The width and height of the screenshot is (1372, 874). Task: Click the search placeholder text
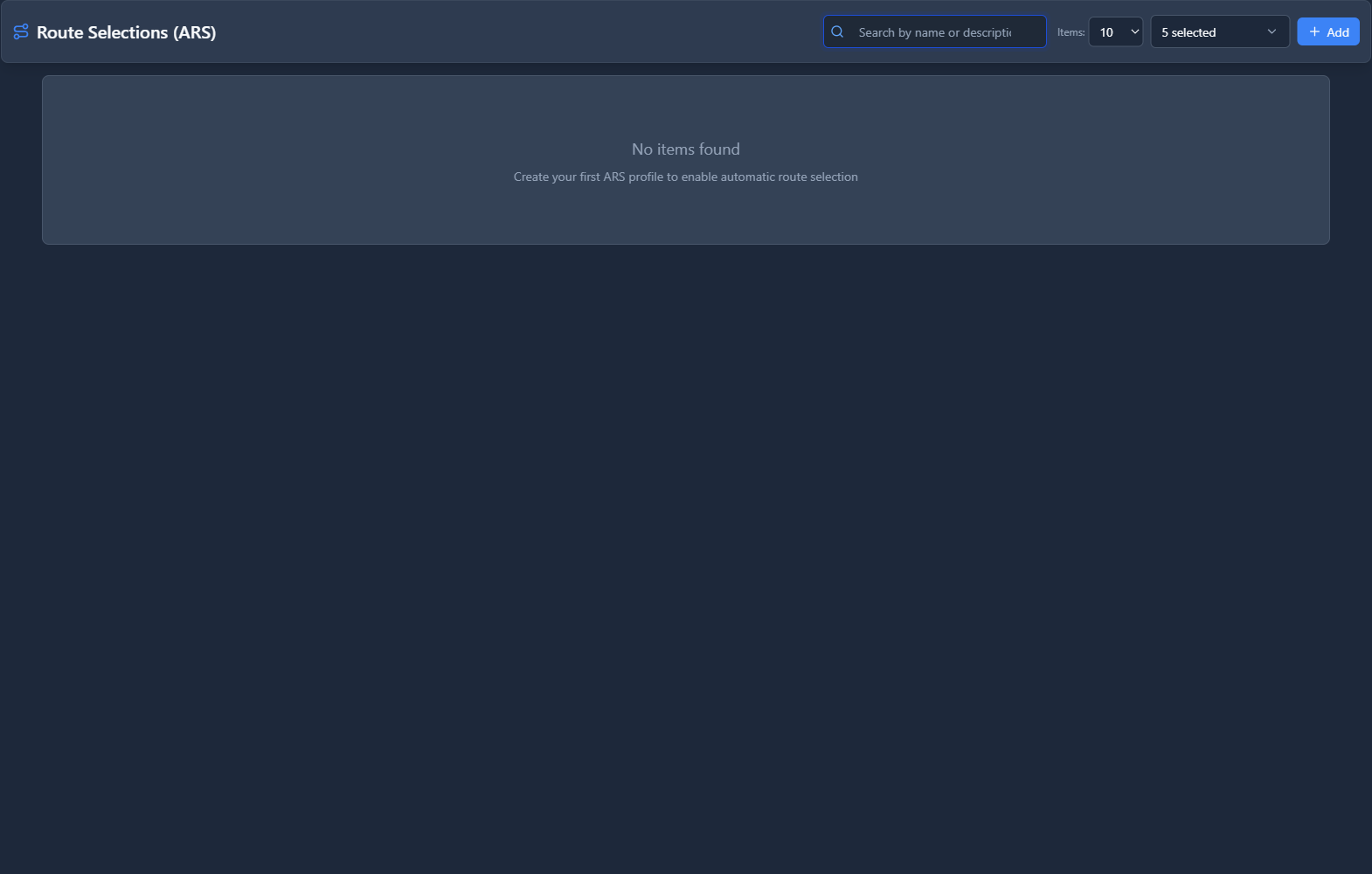(x=934, y=32)
